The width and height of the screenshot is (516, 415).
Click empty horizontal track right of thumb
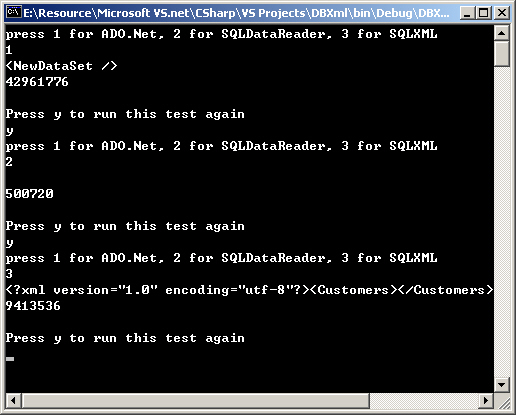(x=424, y=400)
